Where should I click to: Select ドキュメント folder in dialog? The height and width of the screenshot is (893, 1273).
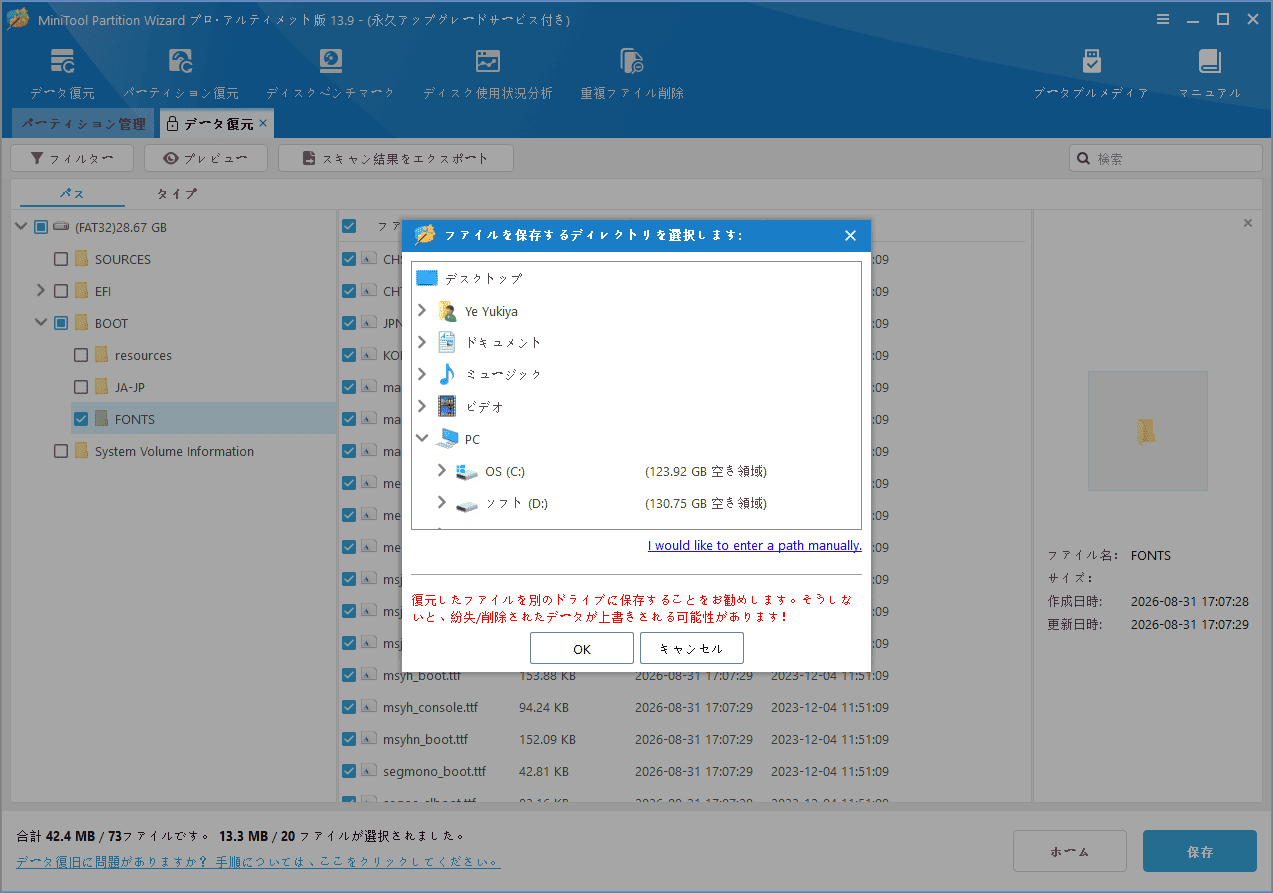490,342
